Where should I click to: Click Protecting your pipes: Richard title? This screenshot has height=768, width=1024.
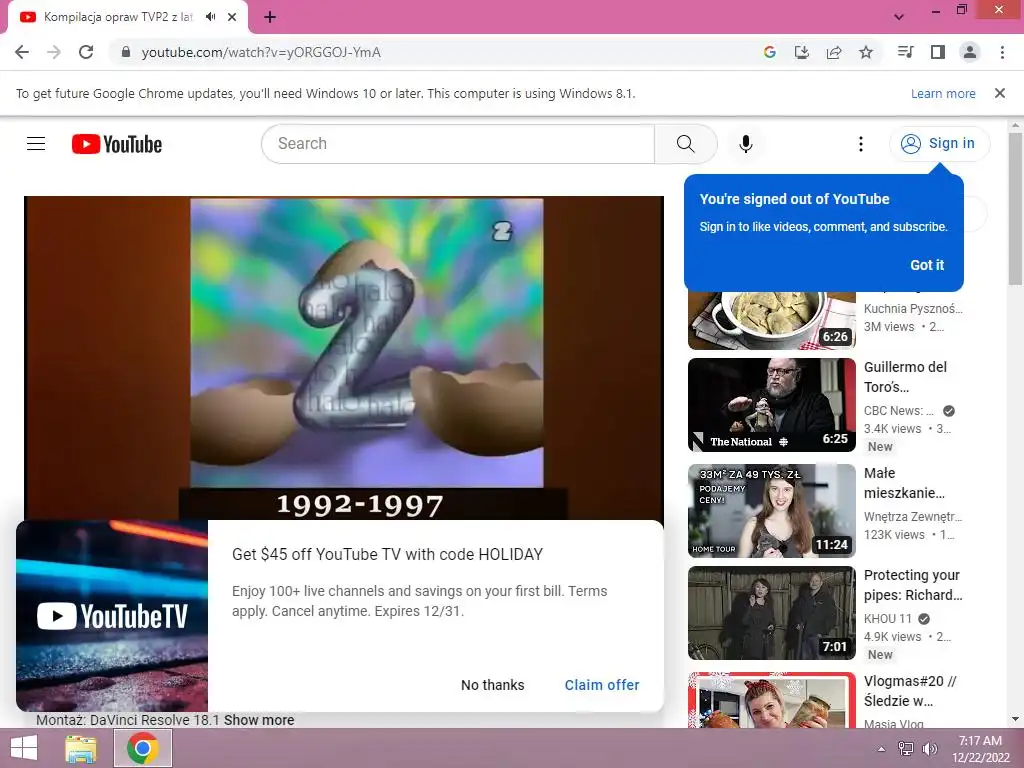pyautogui.click(x=912, y=584)
